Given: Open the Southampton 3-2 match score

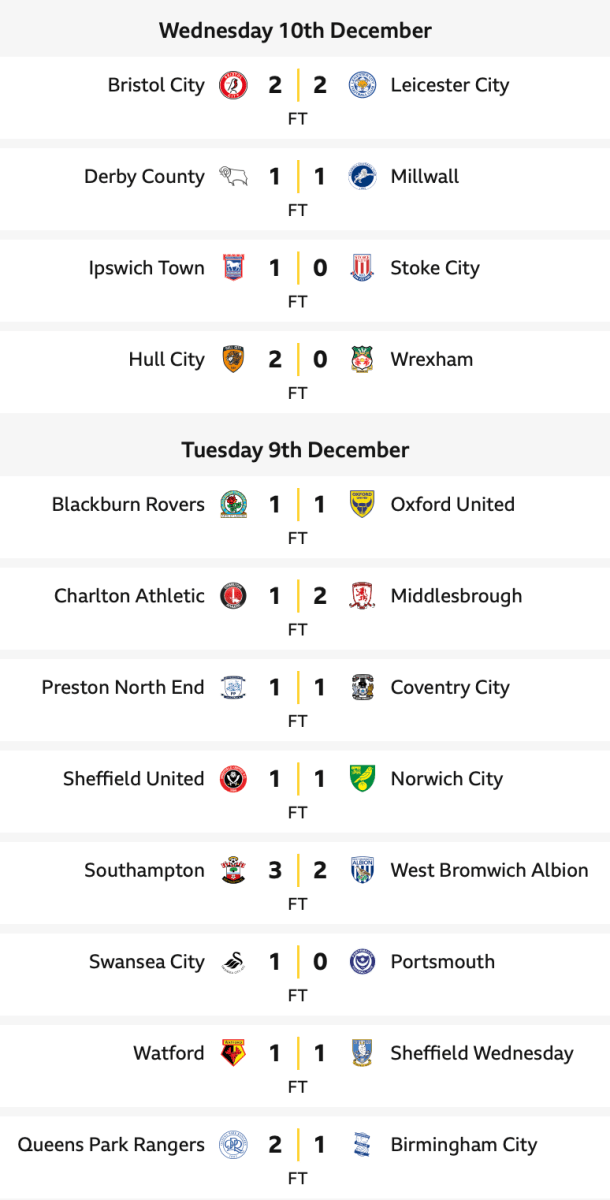Looking at the screenshot, I should click(297, 870).
